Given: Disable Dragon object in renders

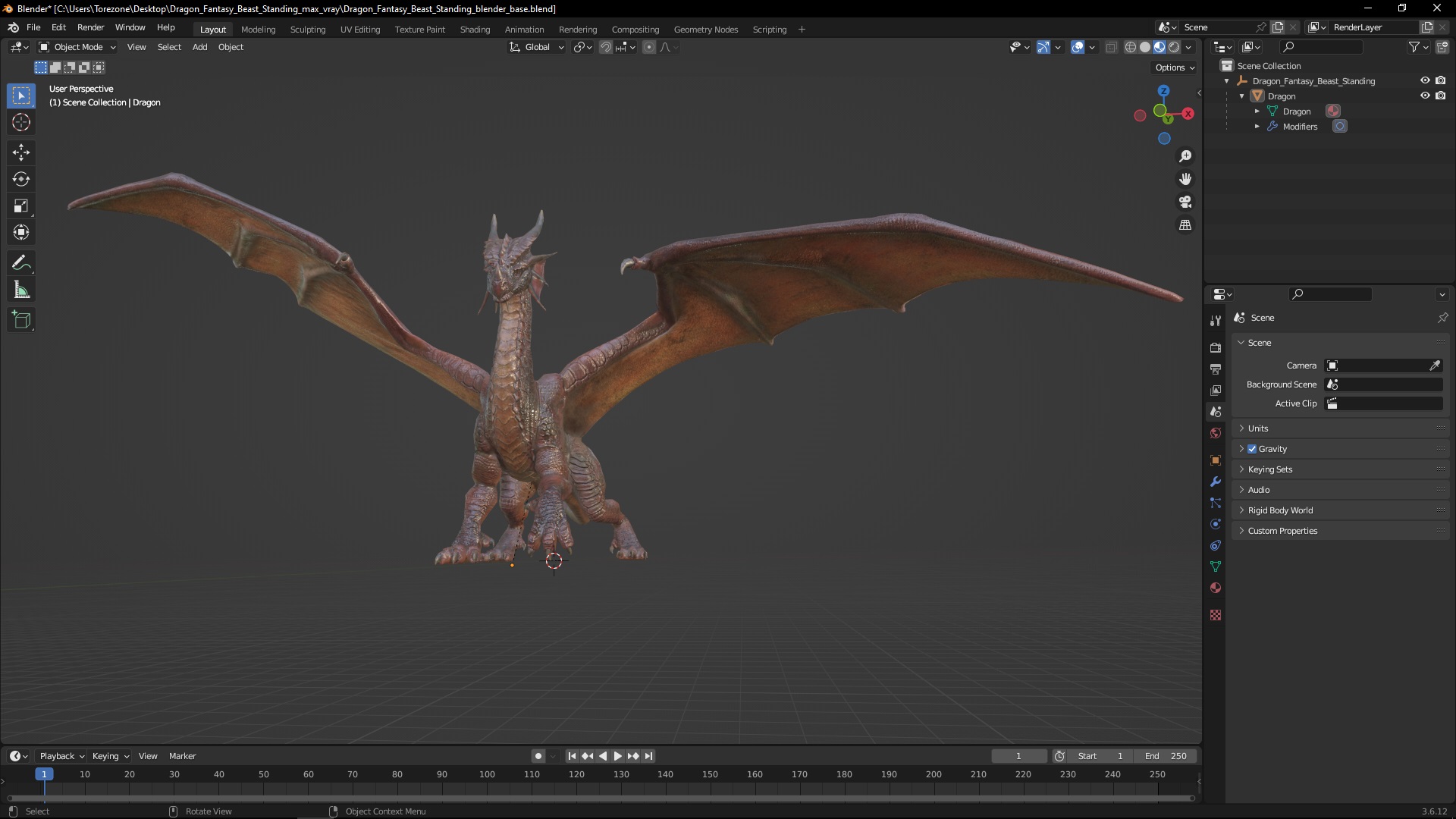Looking at the screenshot, I should tap(1440, 96).
